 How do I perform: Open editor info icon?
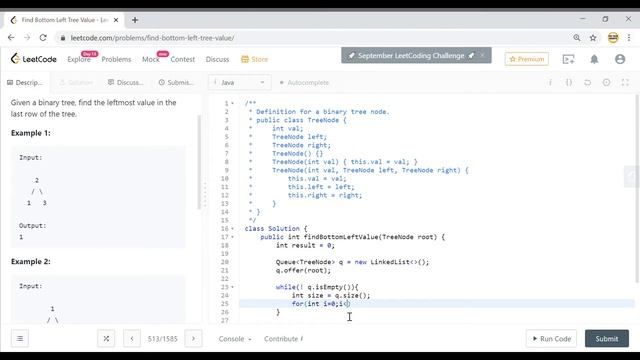(x=550, y=82)
